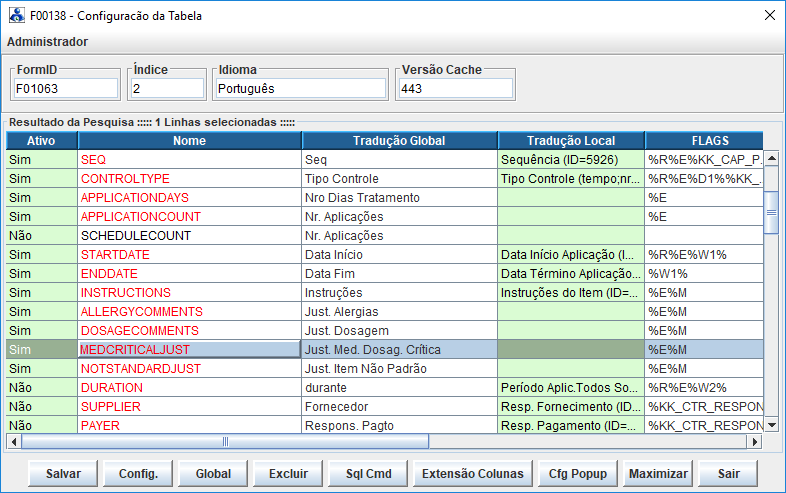Click the Salvar button

tap(63, 473)
